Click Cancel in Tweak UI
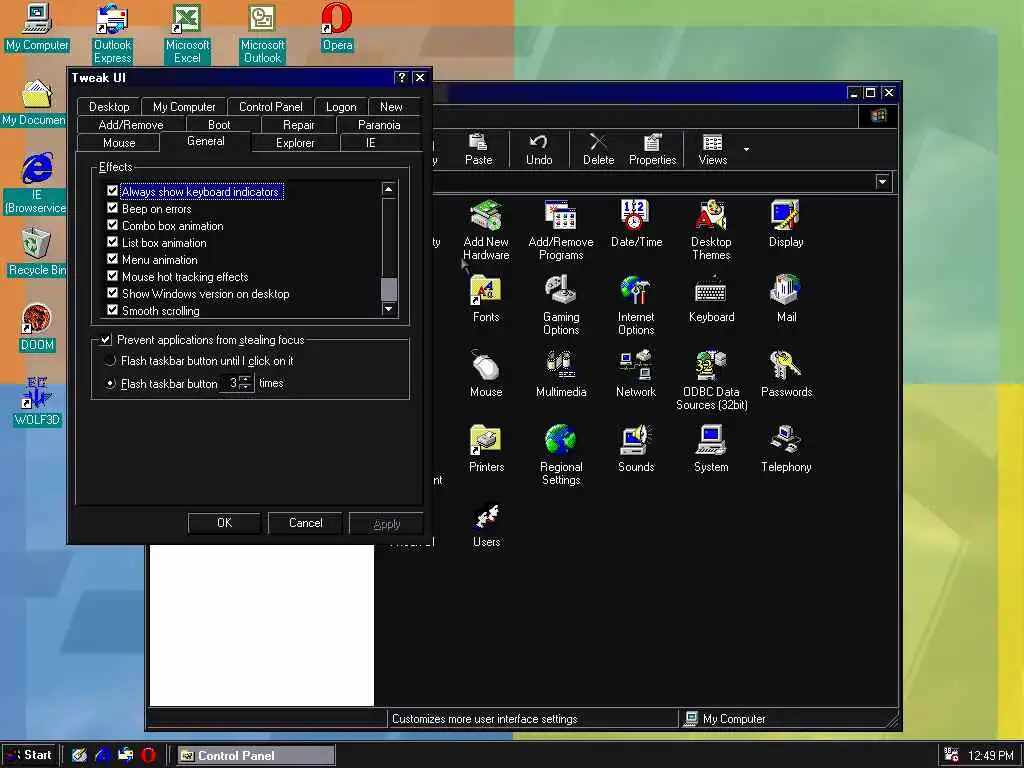 pos(306,523)
